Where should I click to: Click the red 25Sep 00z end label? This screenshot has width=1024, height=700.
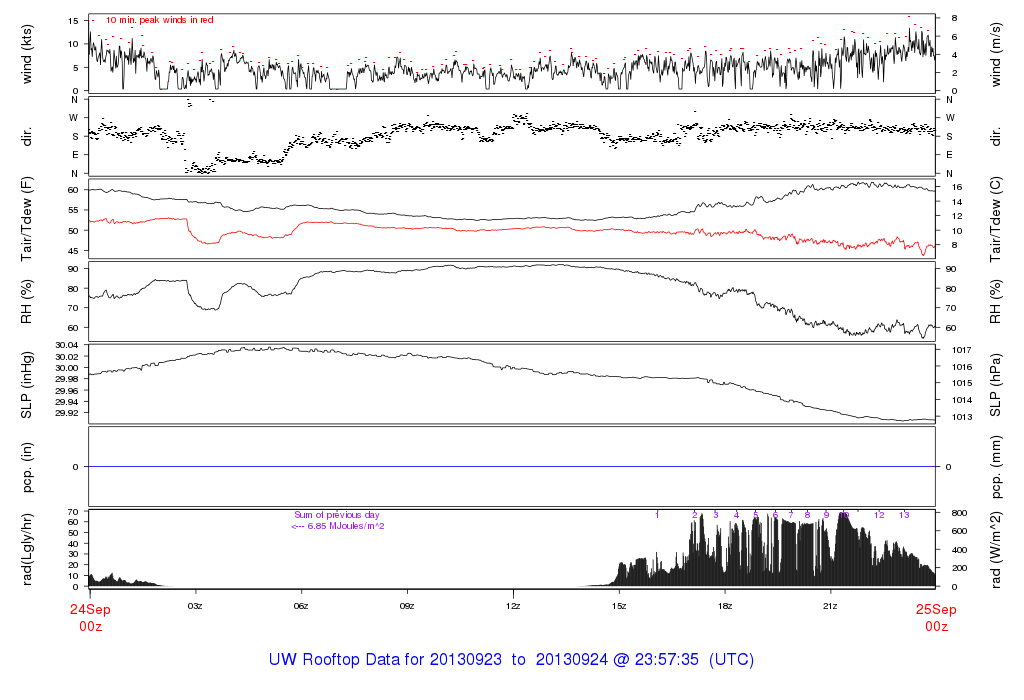click(x=936, y=616)
